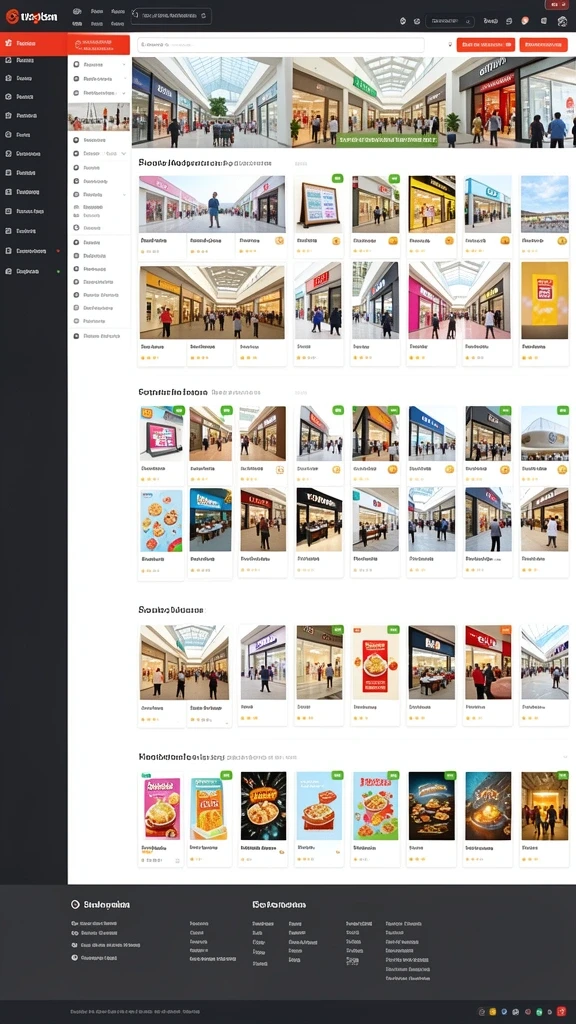The width and height of the screenshot is (576, 1024).
Task: Click the red square icon in the footer's bottom-right corner
Action: pos(561,1011)
